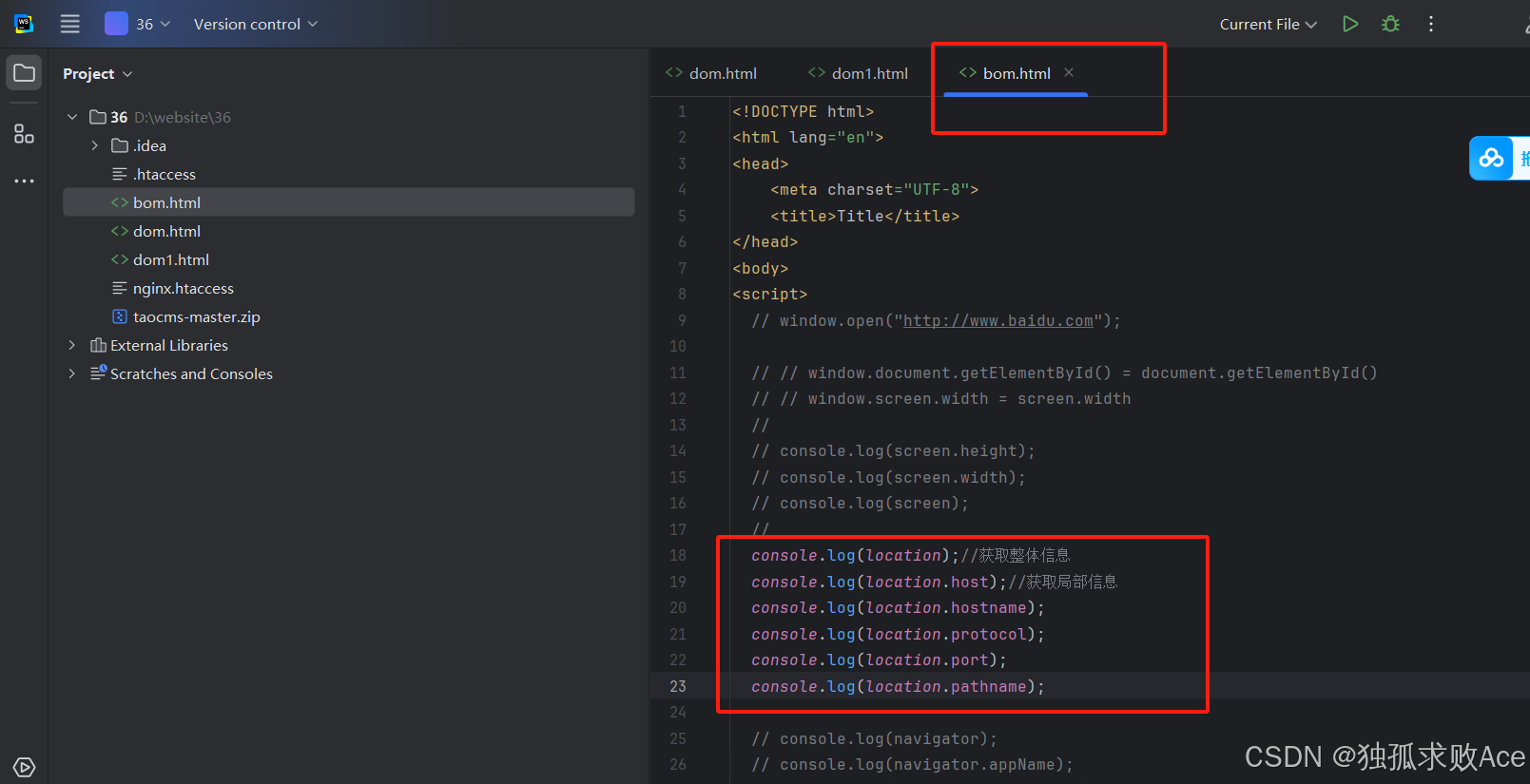Toggle the Project tool window folder icon

(24, 73)
